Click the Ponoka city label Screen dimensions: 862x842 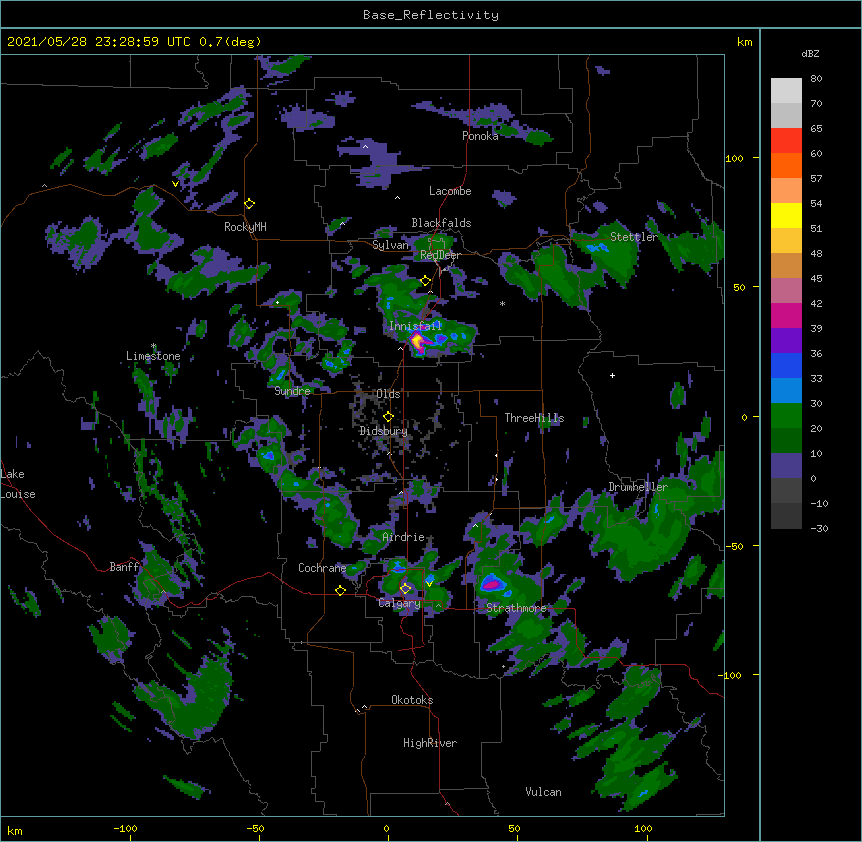pos(480,136)
